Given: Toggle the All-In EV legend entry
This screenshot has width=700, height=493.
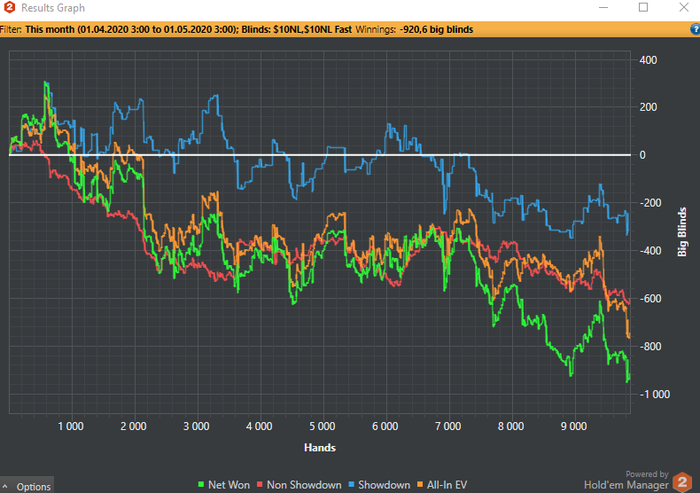Looking at the screenshot, I should coord(442,485).
